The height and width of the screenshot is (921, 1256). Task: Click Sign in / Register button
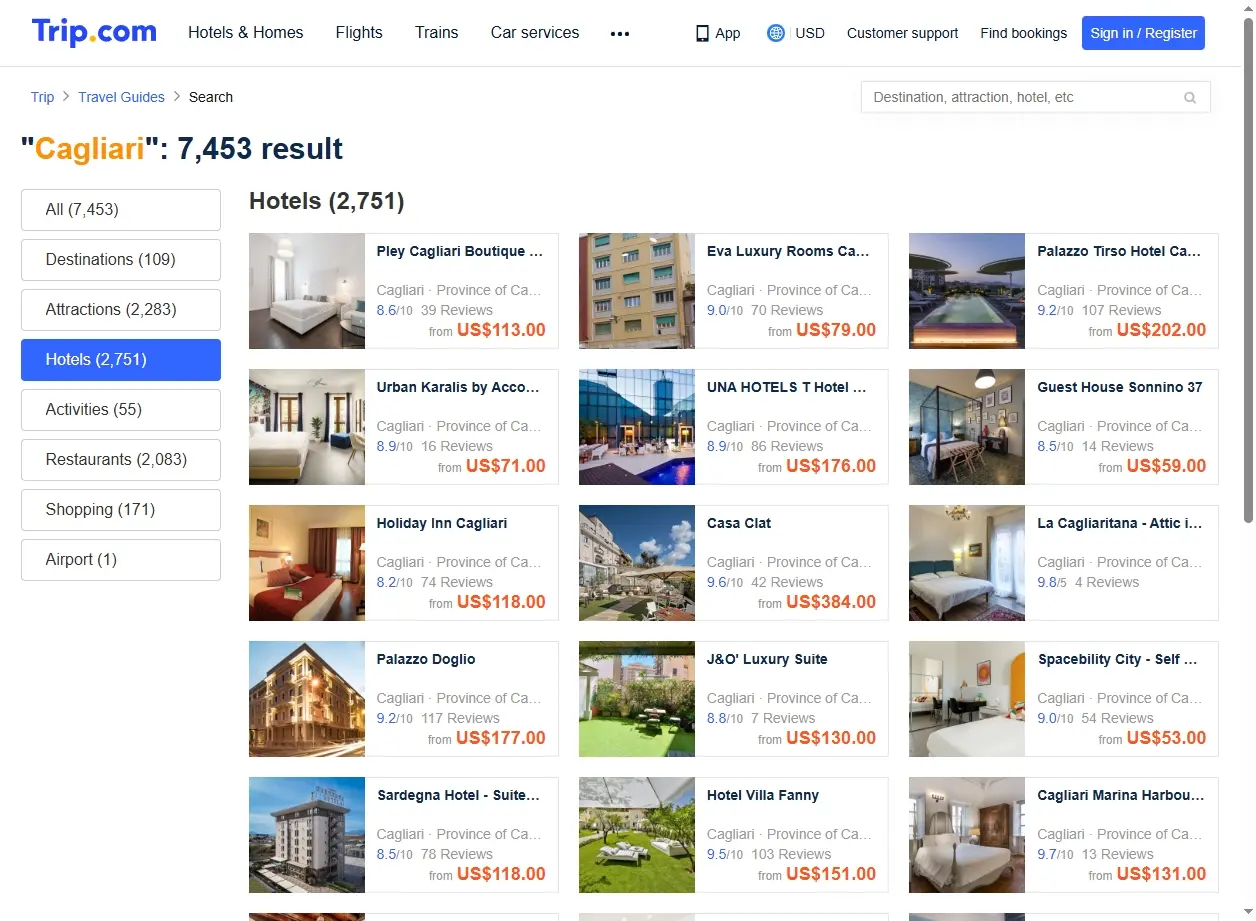point(1143,33)
